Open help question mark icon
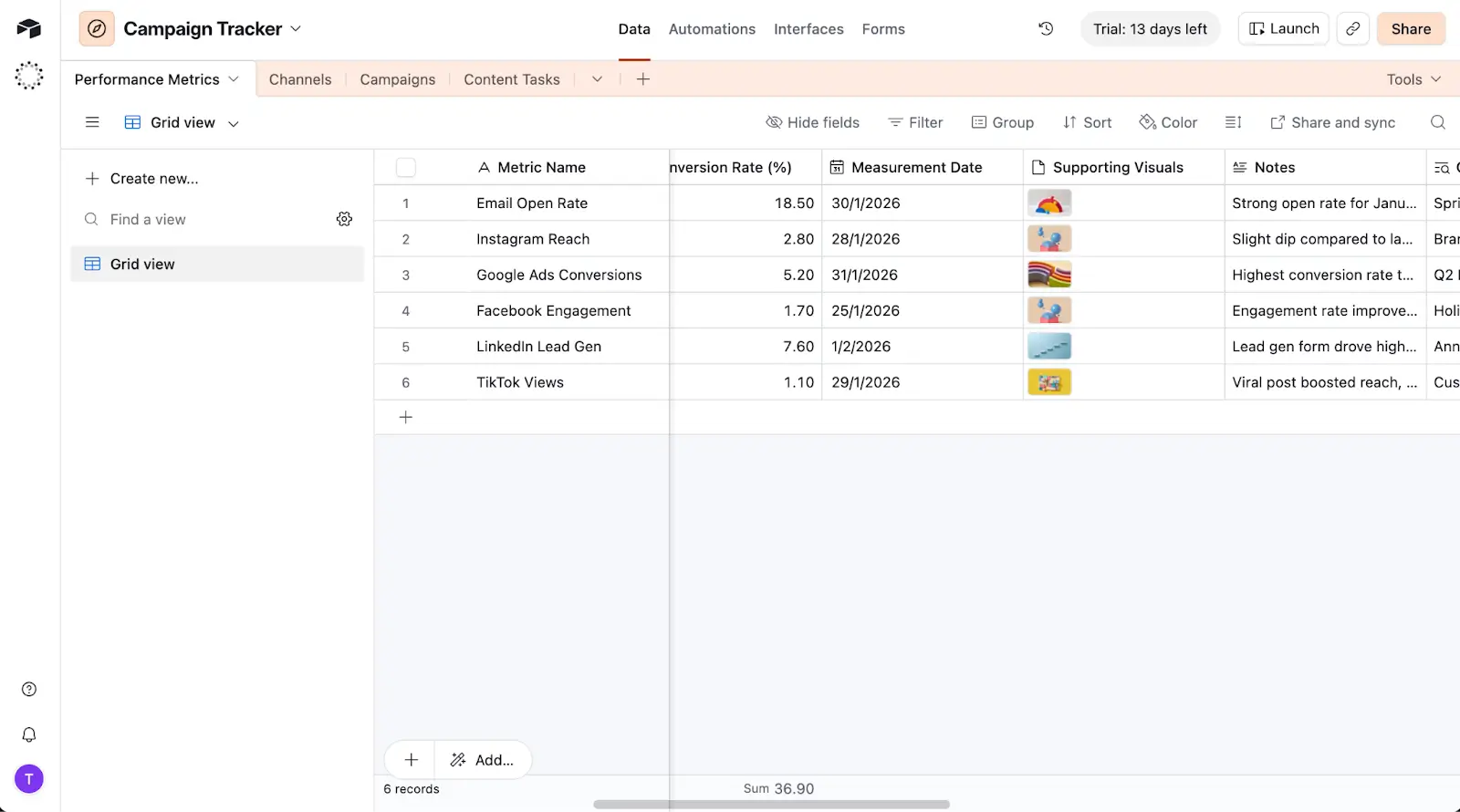This screenshot has height=812, width=1460. [29, 689]
